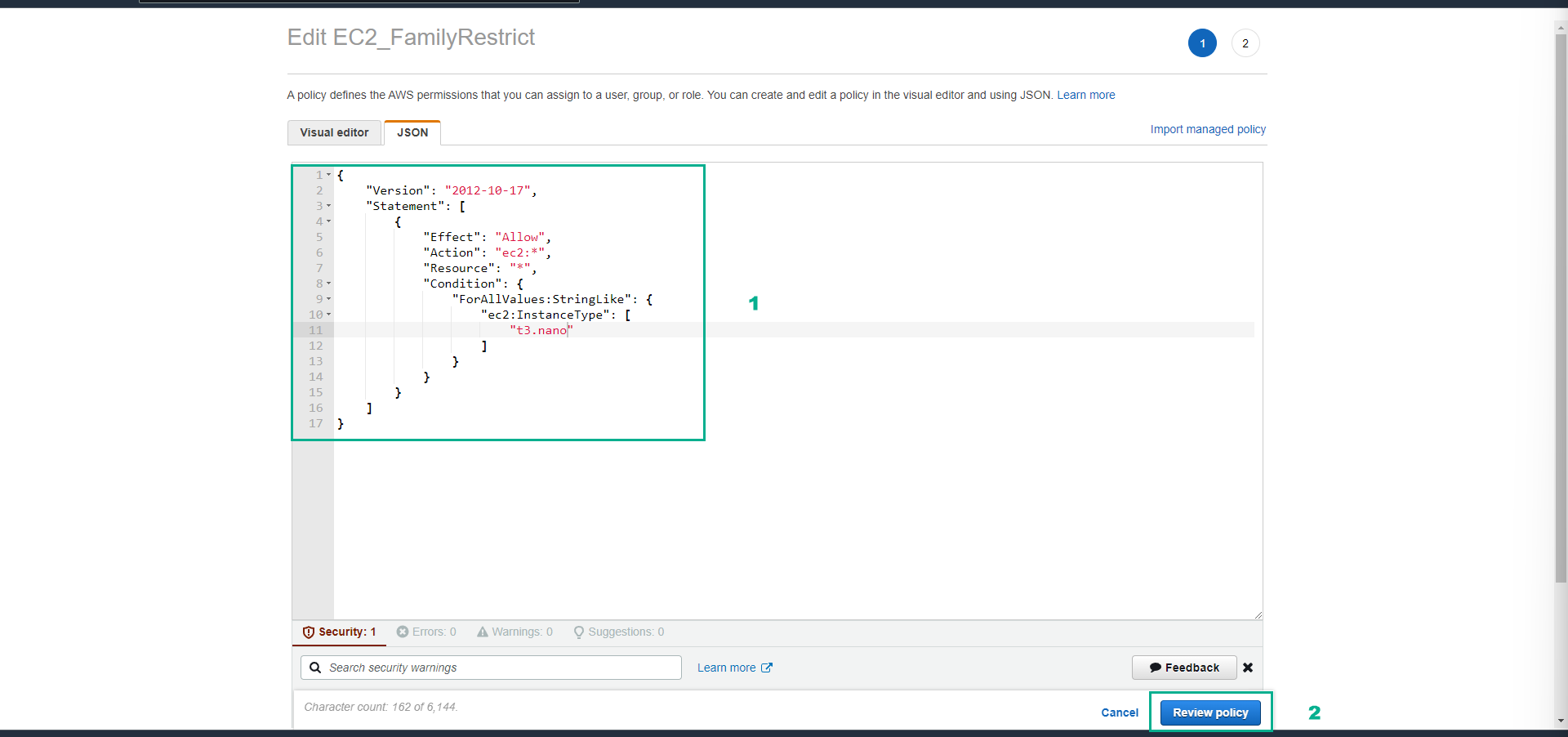Image resolution: width=1568 pixels, height=737 pixels.
Task: Click the errors circle-x icon
Action: pos(403,632)
